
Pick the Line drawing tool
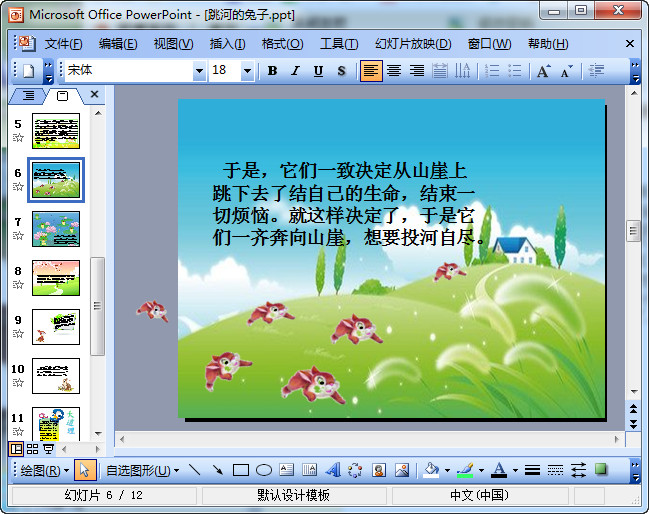[195, 470]
